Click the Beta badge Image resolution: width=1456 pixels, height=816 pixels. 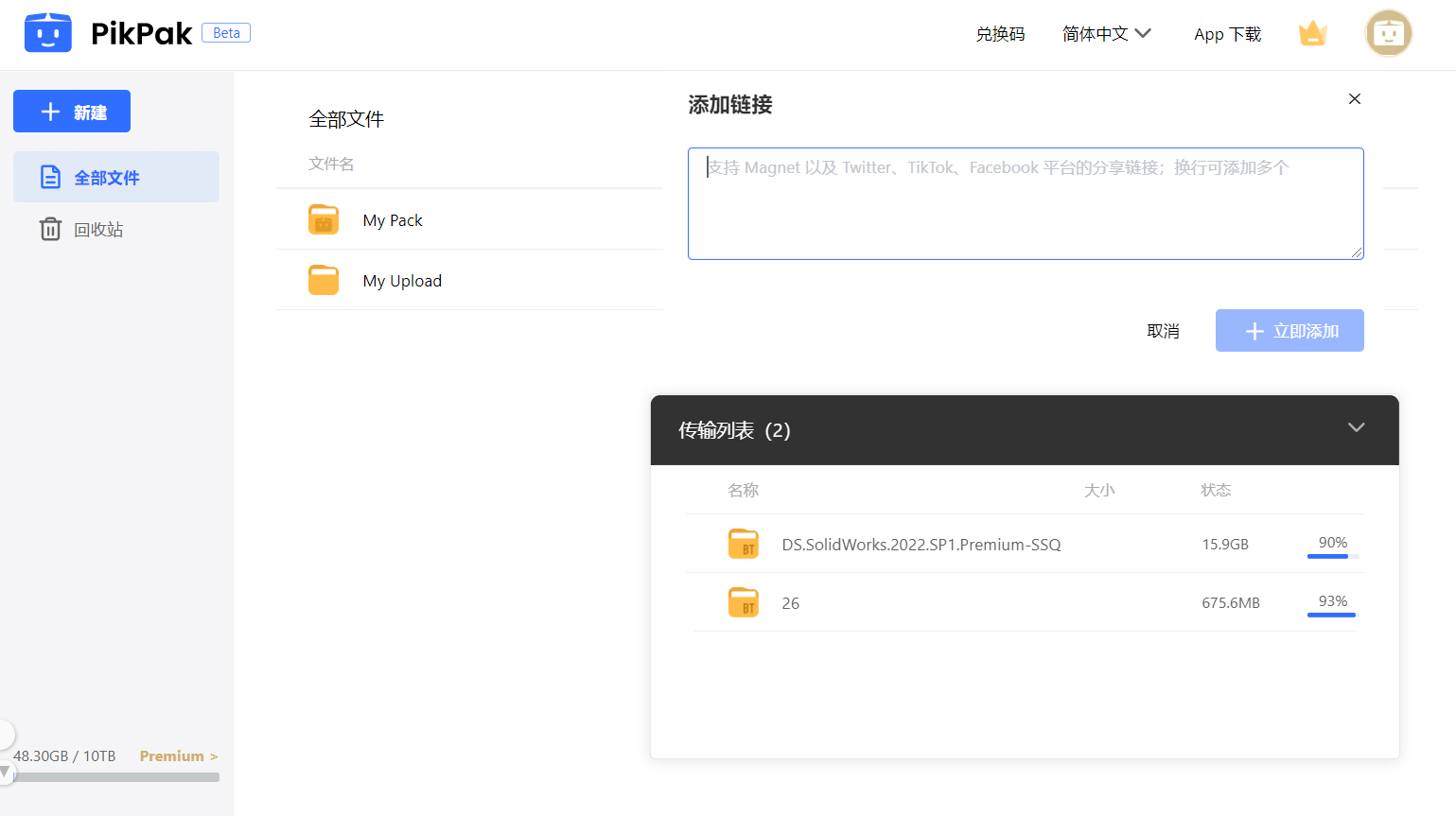tap(226, 33)
